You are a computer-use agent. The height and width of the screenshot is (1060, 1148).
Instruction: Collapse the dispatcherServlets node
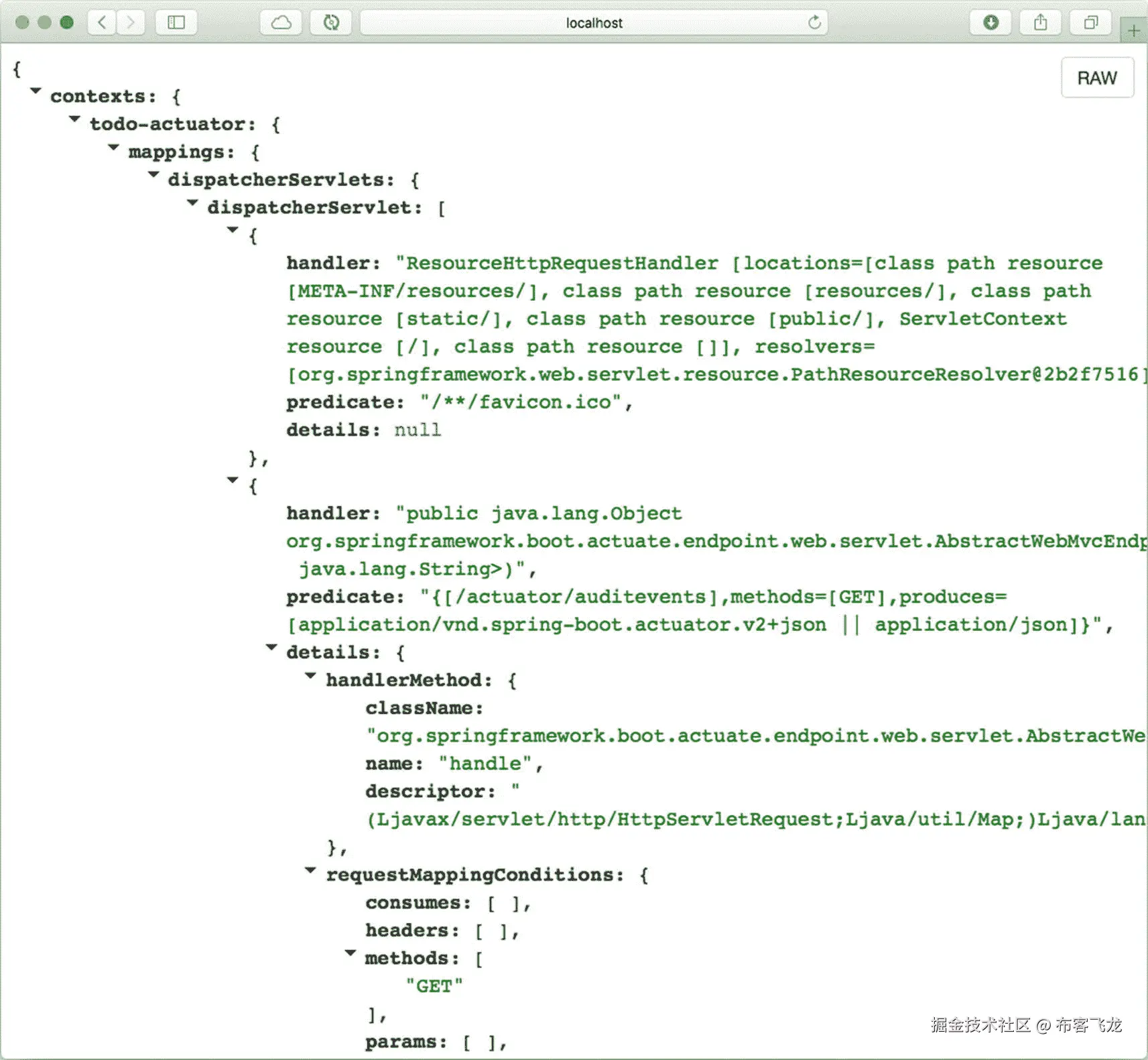point(153,175)
